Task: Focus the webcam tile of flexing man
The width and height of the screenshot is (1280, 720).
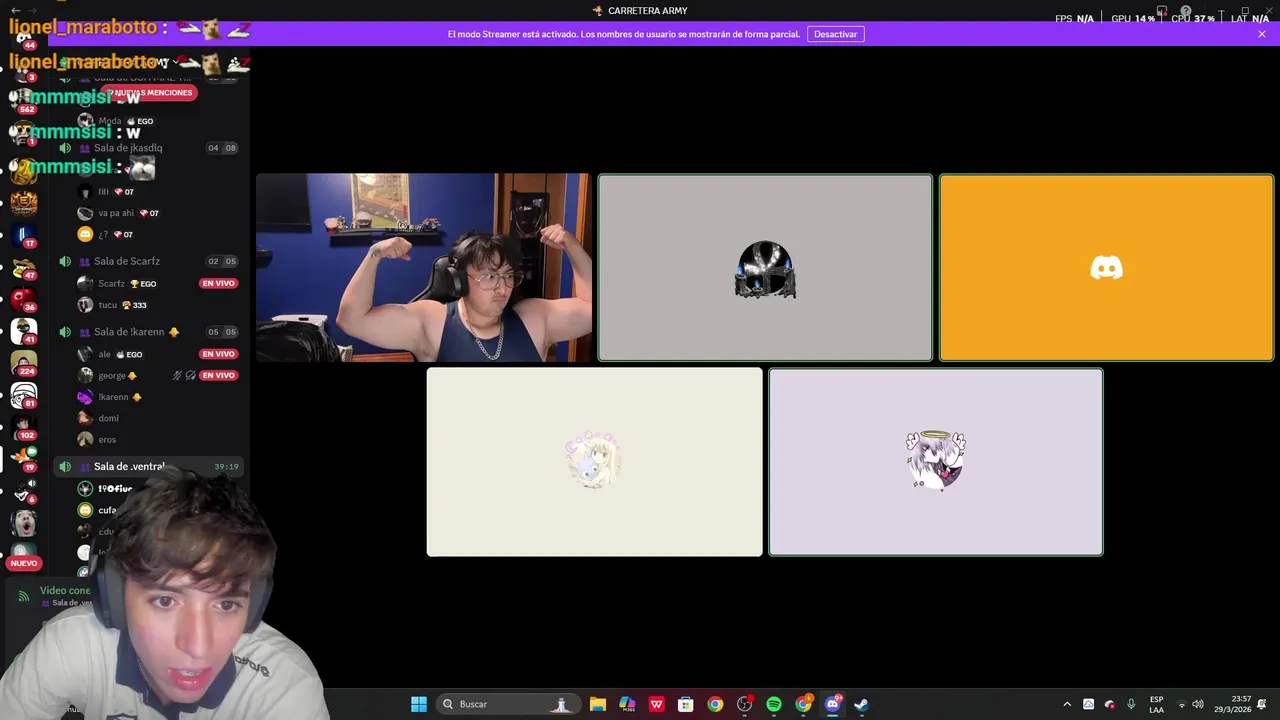Action: tap(424, 268)
